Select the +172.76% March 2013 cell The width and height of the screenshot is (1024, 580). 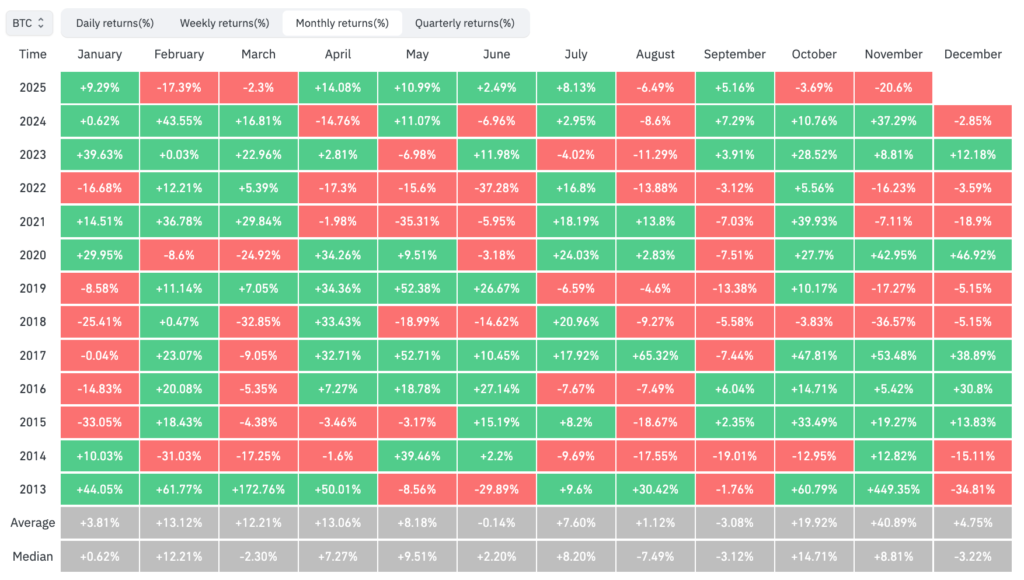point(258,488)
